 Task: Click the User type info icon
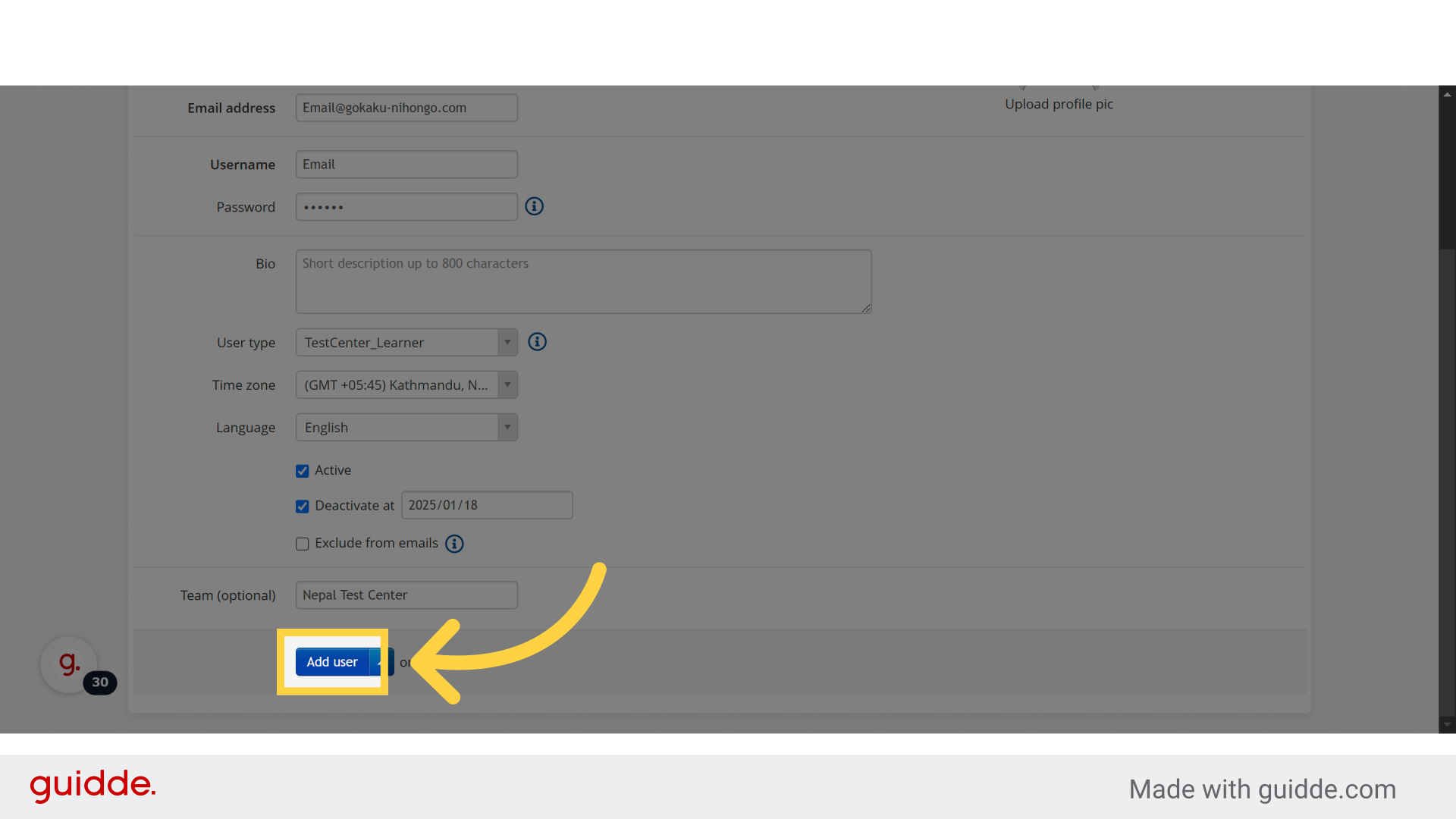[x=537, y=342]
